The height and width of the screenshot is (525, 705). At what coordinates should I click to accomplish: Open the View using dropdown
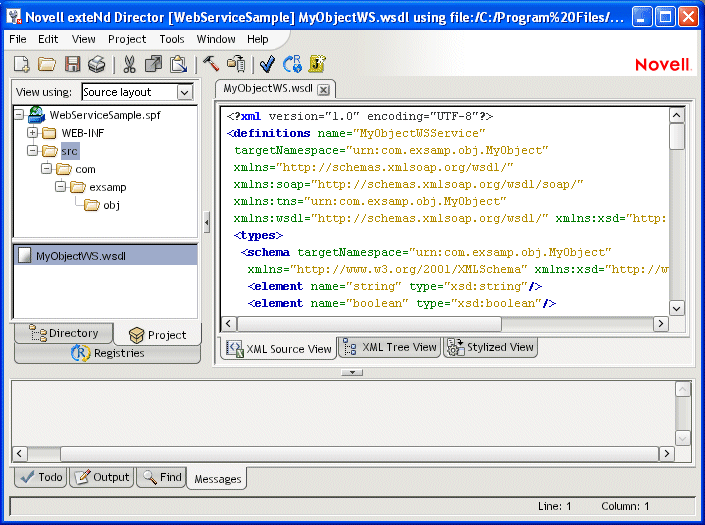pyautogui.click(x=184, y=93)
